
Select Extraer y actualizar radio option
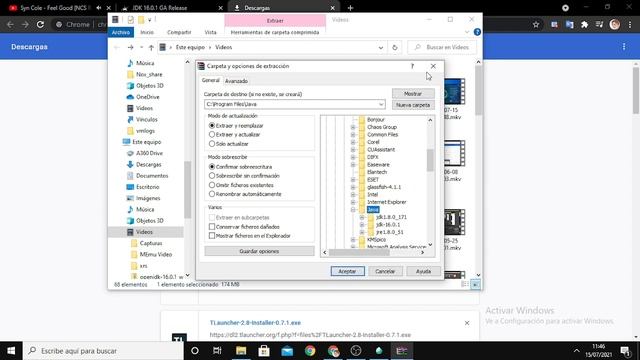point(211,134)
